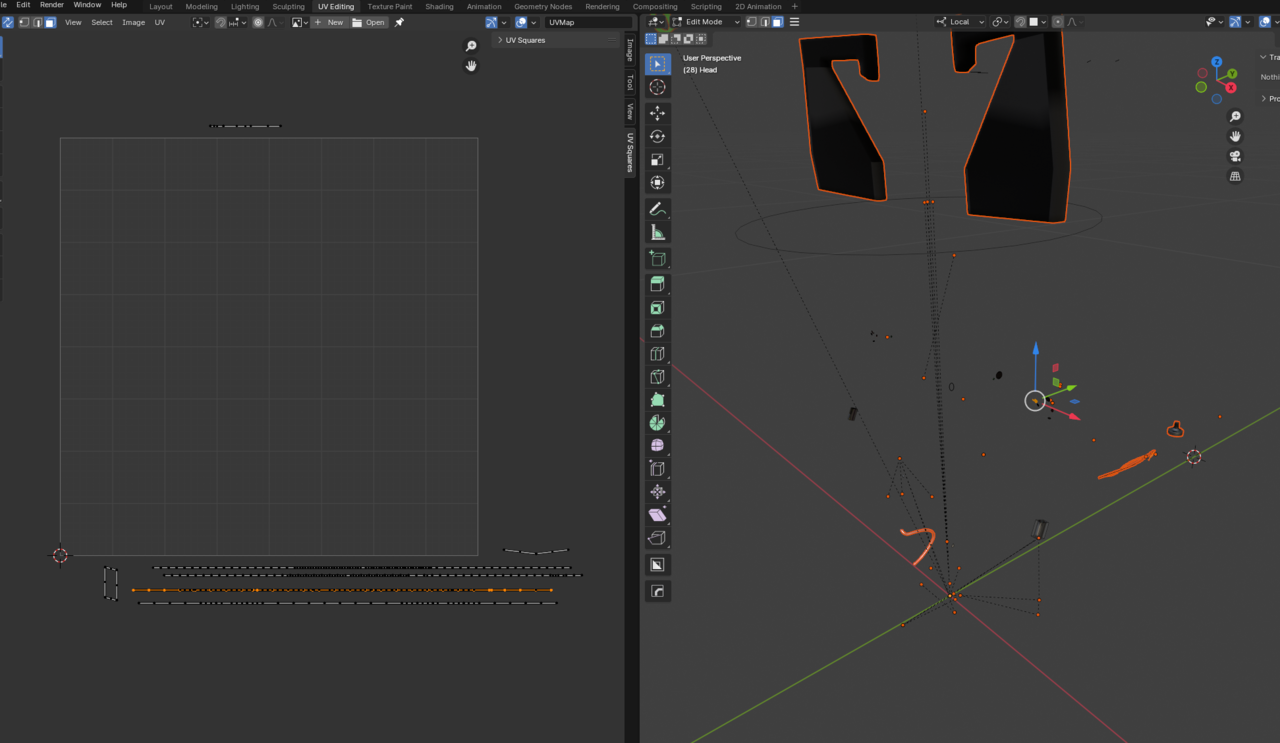Viewport: 1280px width, 743px height.
Task: Click the New image button
Action: [x=329, y=22]
